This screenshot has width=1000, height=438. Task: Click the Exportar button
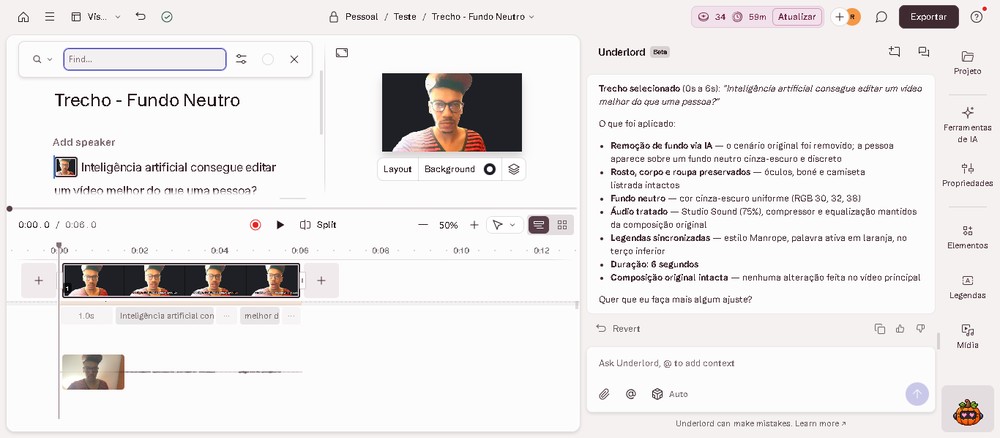point(929,17)
